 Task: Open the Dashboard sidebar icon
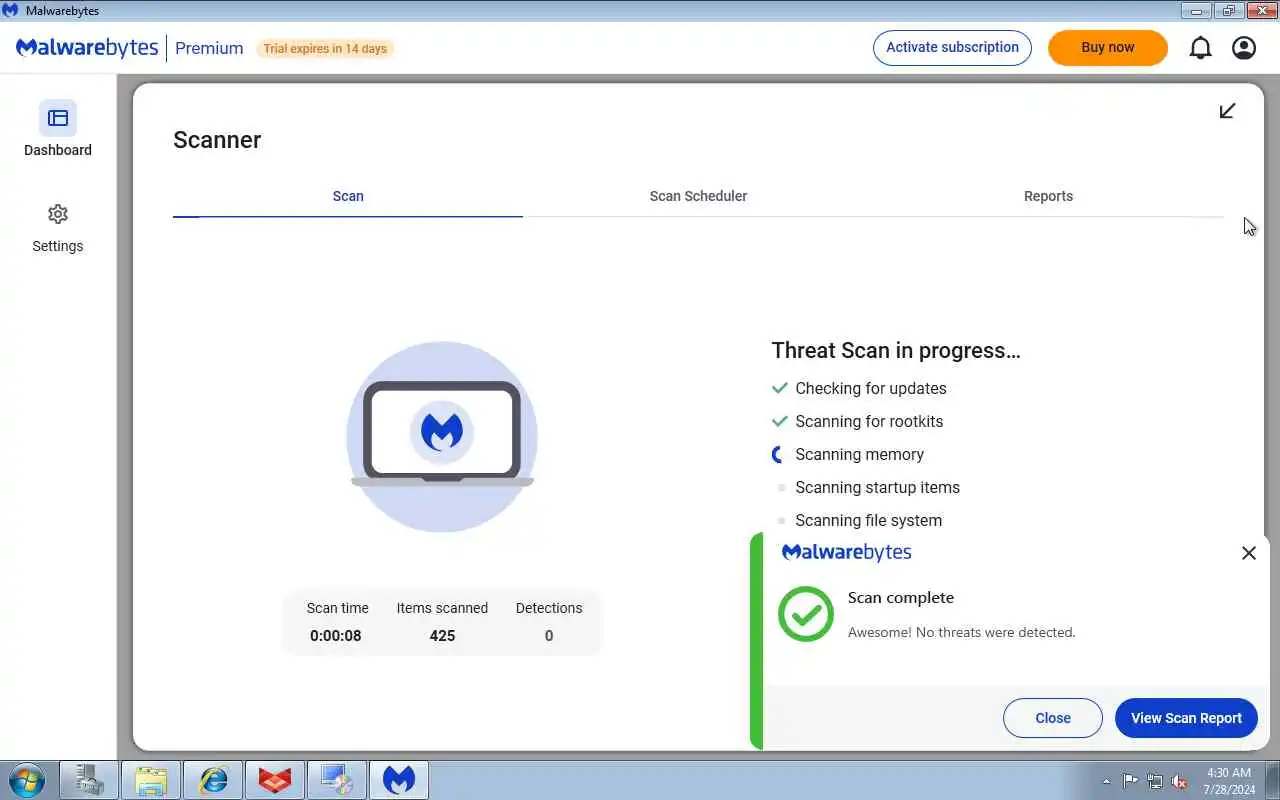tap(58, 118)
